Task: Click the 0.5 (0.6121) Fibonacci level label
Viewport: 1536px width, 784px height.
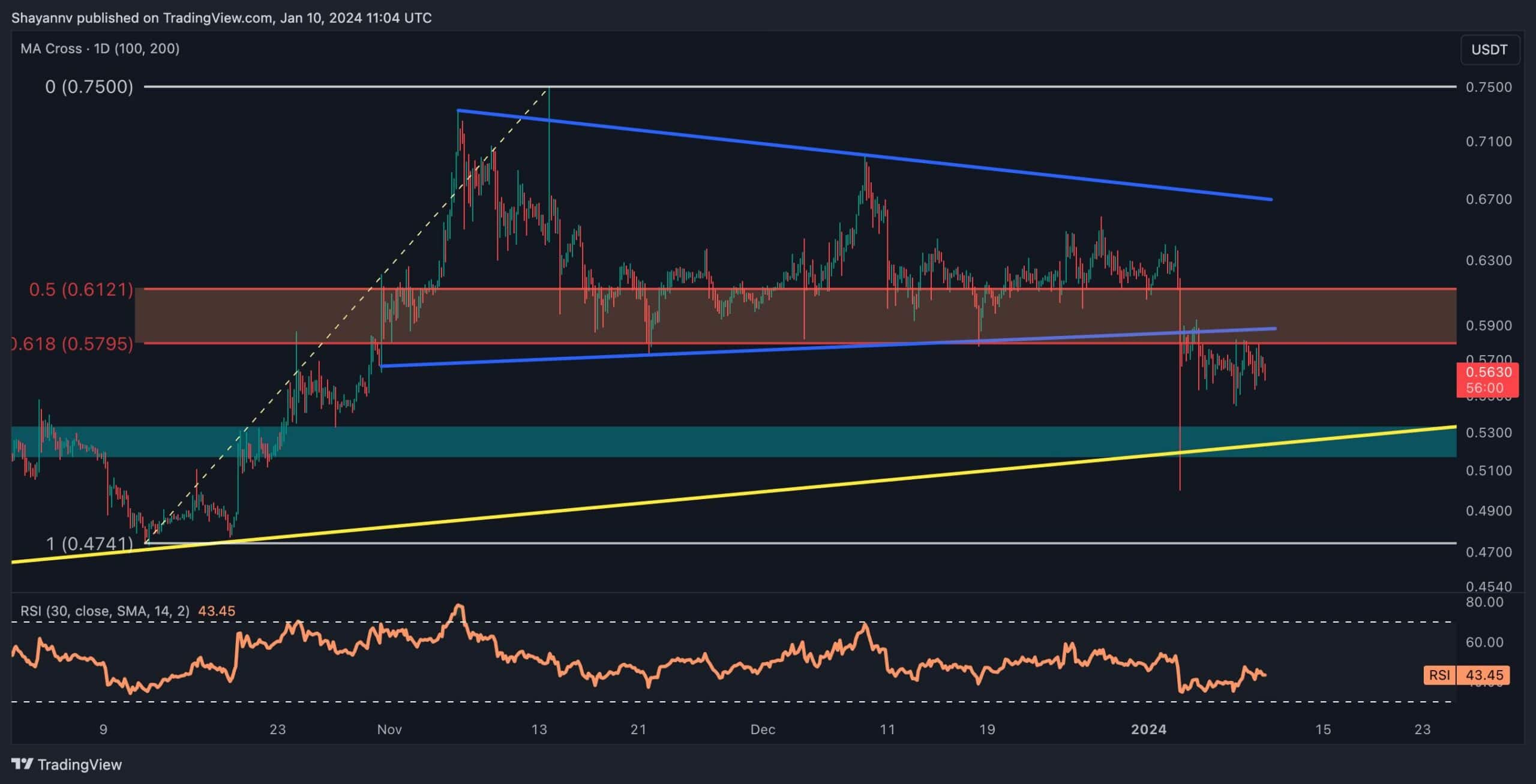Action: [81, 290]
